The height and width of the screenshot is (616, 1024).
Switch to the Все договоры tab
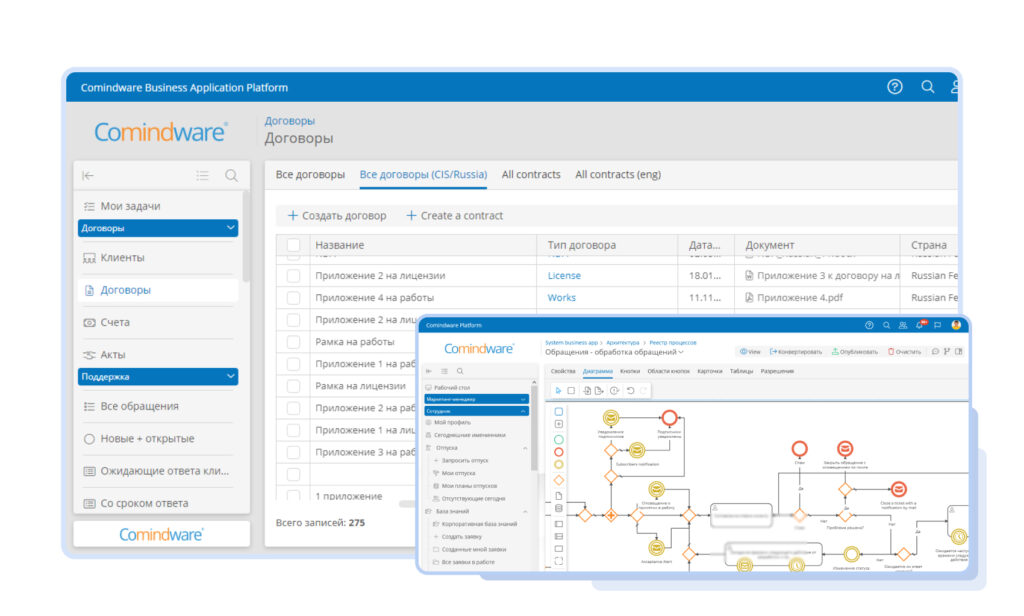(310, 174)
